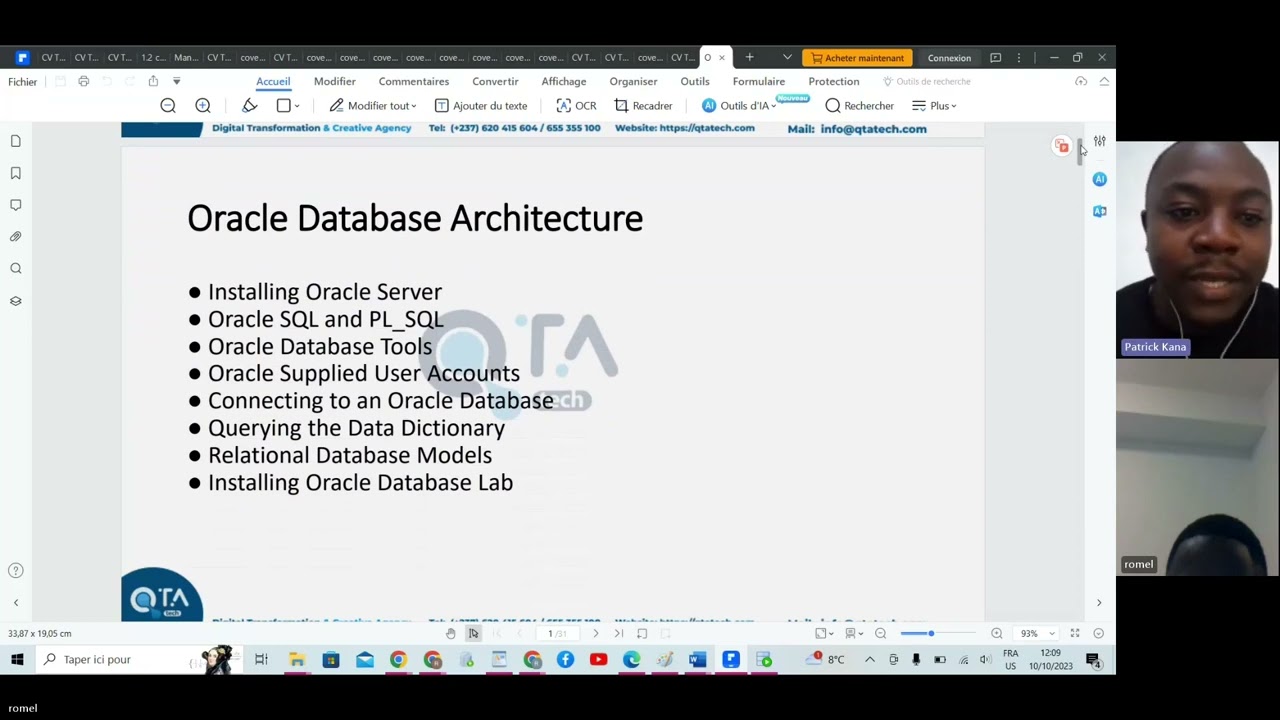Viewport: 1280px width, 720px height.
Task: Open the thumbnails panel in left sidebar
Action: click(x=16, y=141)
